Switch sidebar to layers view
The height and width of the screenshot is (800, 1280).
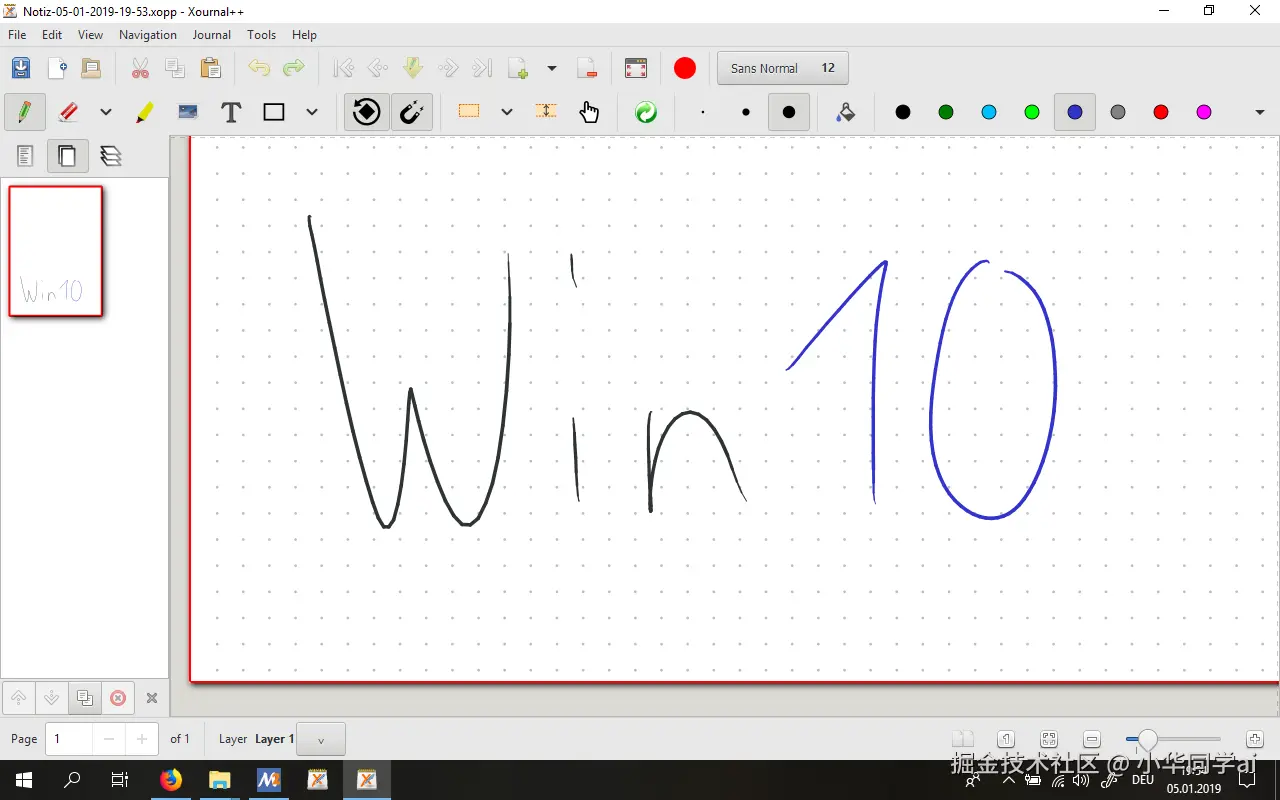[x=111, y=156]
